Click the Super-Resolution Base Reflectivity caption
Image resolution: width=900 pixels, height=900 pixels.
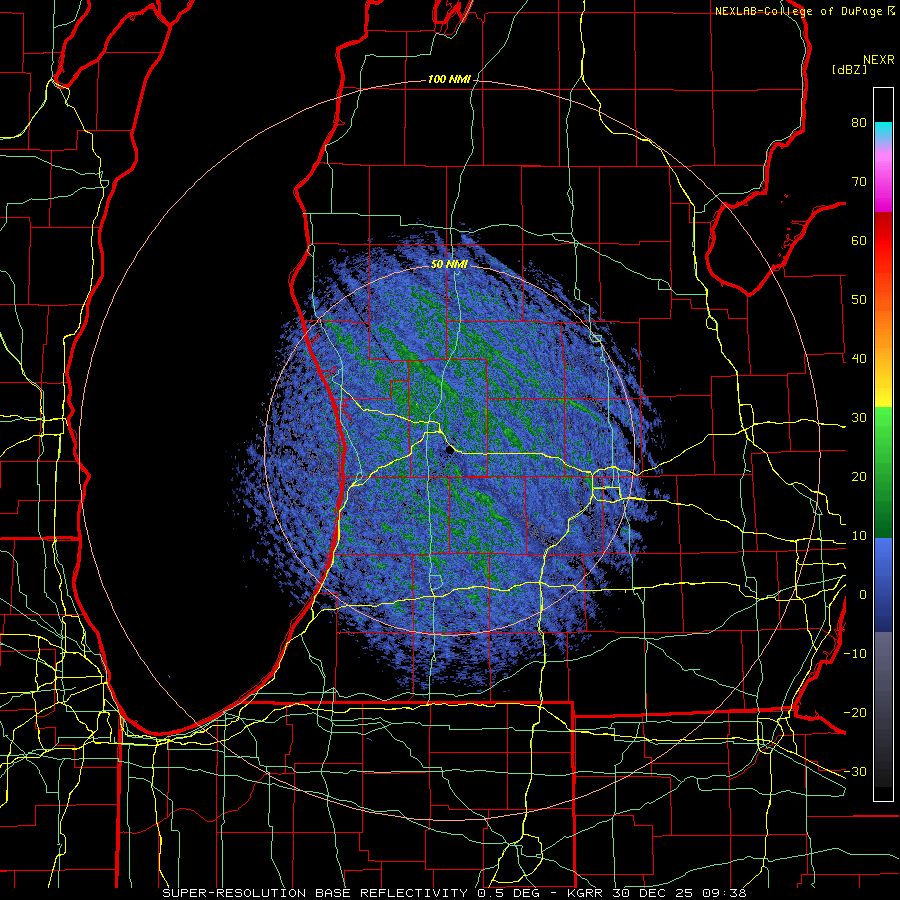(x=315, y=893)
